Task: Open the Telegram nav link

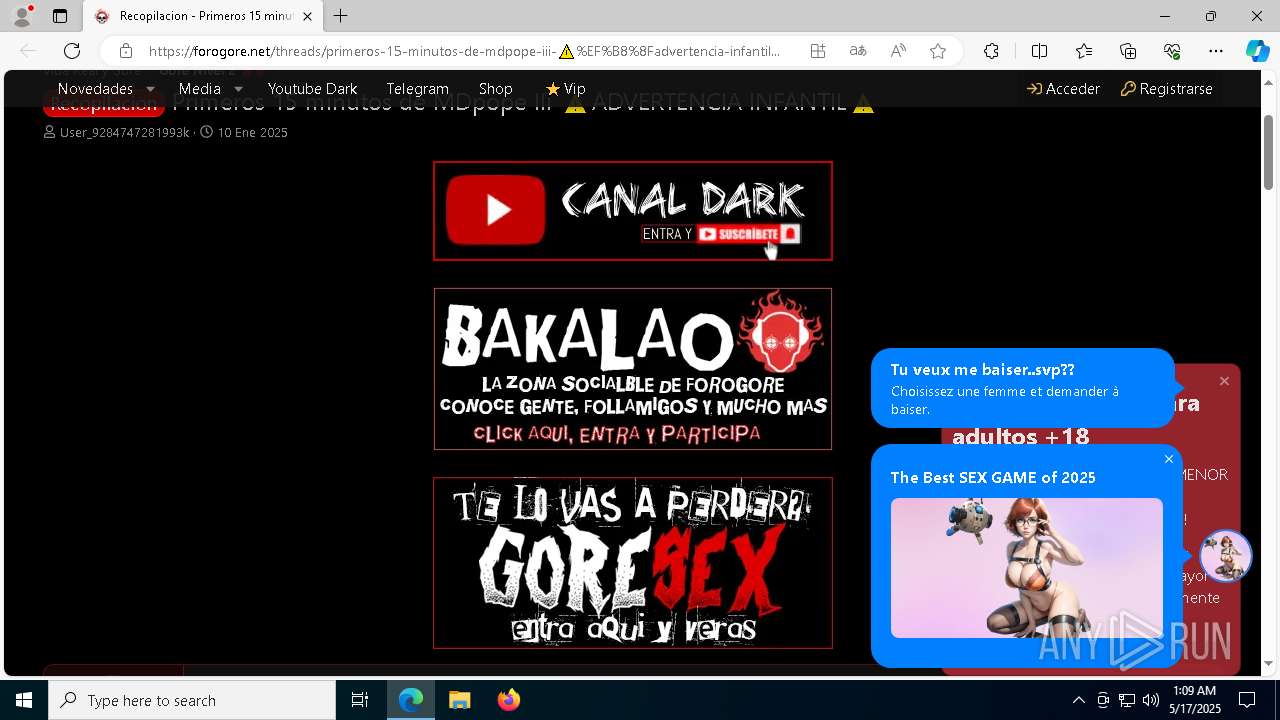Action: (x=417, y=89)
